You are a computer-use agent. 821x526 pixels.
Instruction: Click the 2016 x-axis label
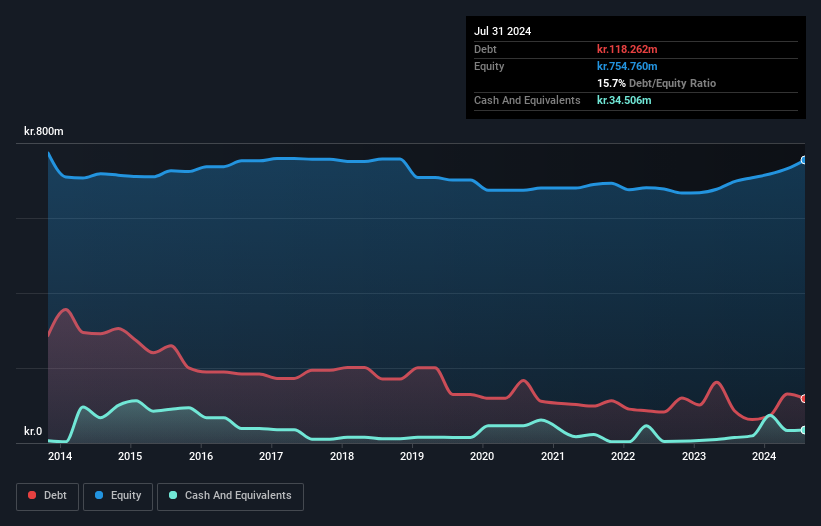(201, 456)
